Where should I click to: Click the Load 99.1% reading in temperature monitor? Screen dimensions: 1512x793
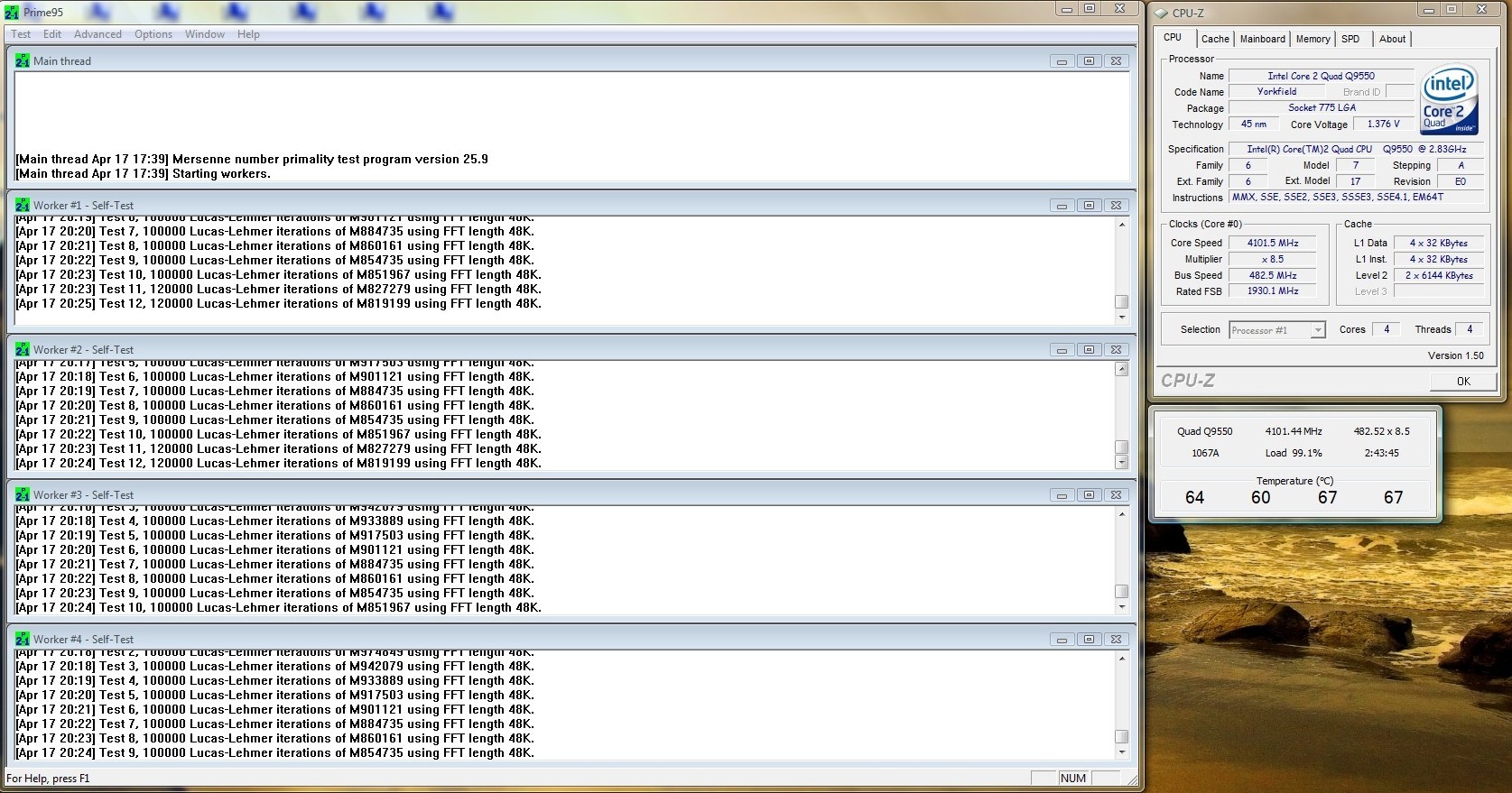1294,453
